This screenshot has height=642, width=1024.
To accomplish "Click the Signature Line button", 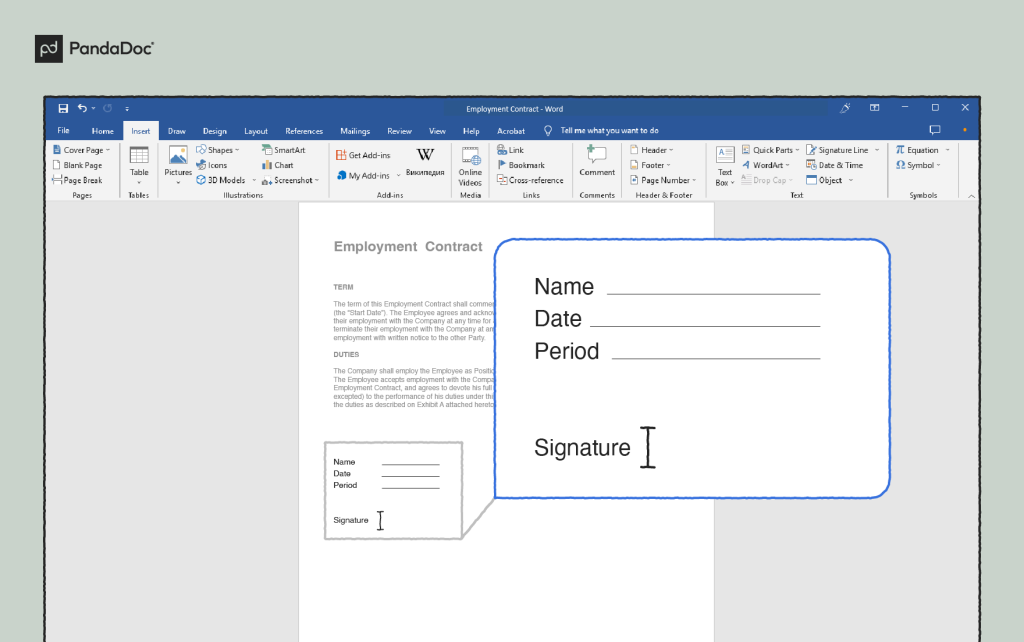I will click(x=838, y=150).
